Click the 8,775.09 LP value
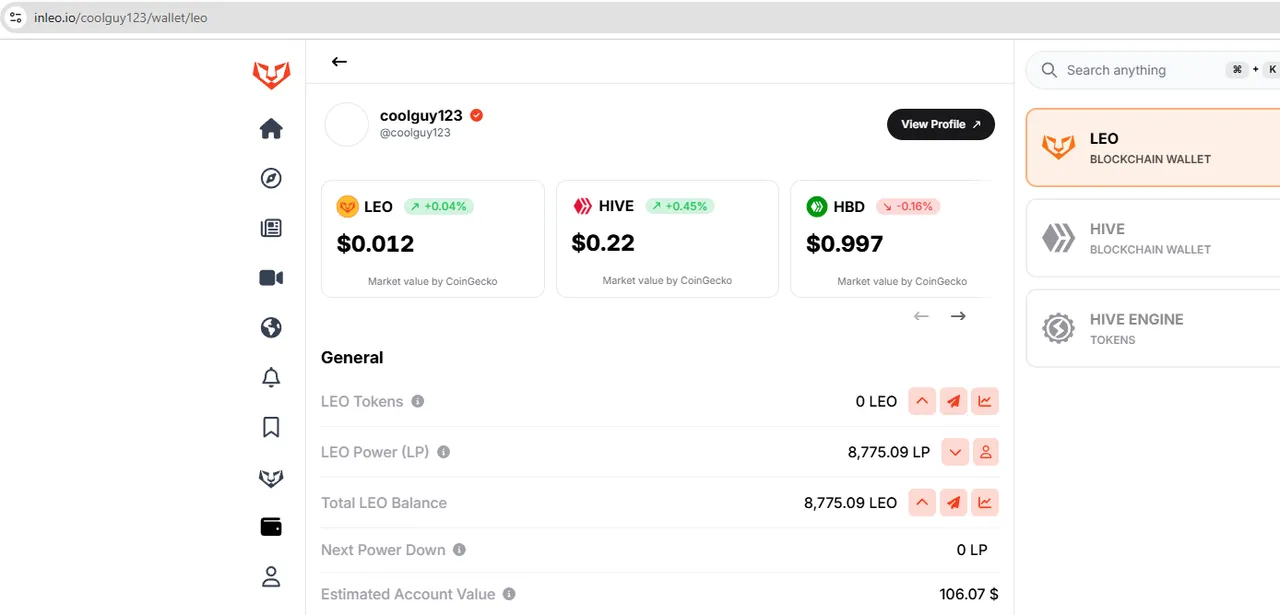1280x615 pixels. [889, 452]
